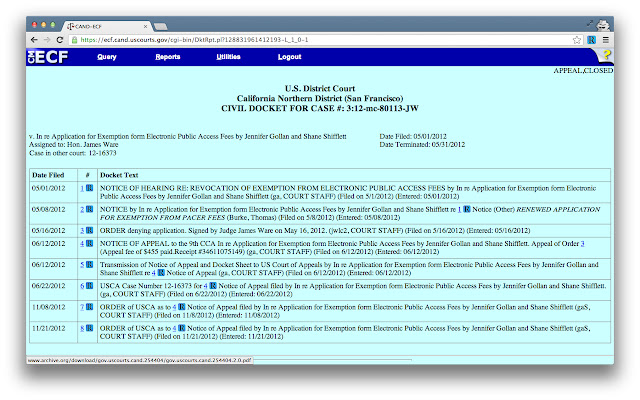This screenshot has height=400, width=640.
Task: Click the lock icon in address bar
Action: 74,40
